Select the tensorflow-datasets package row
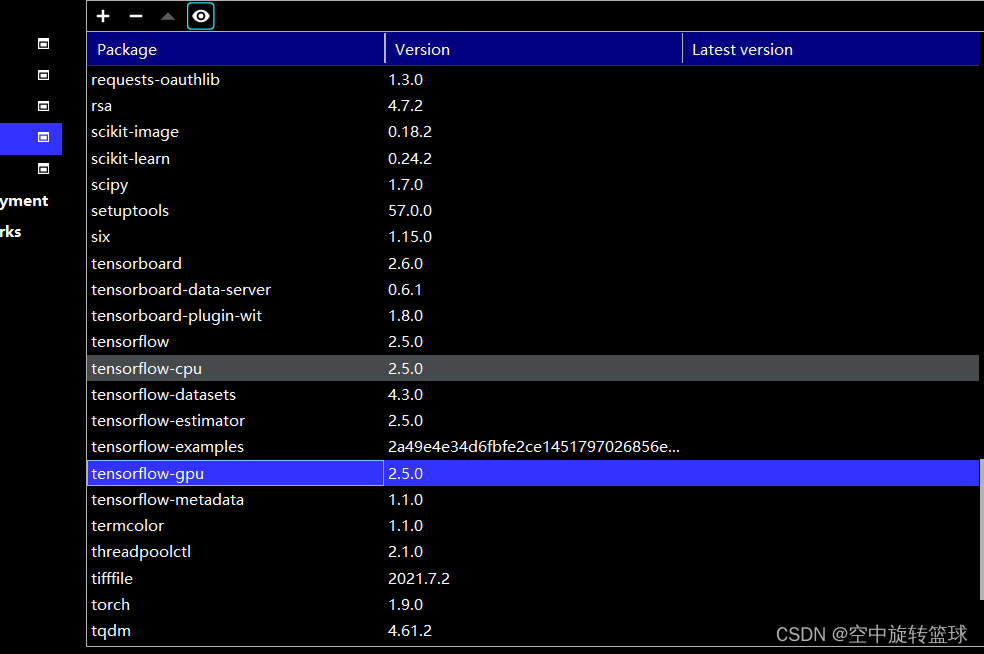This screenshot has height=654, width=984. point(533,395)
